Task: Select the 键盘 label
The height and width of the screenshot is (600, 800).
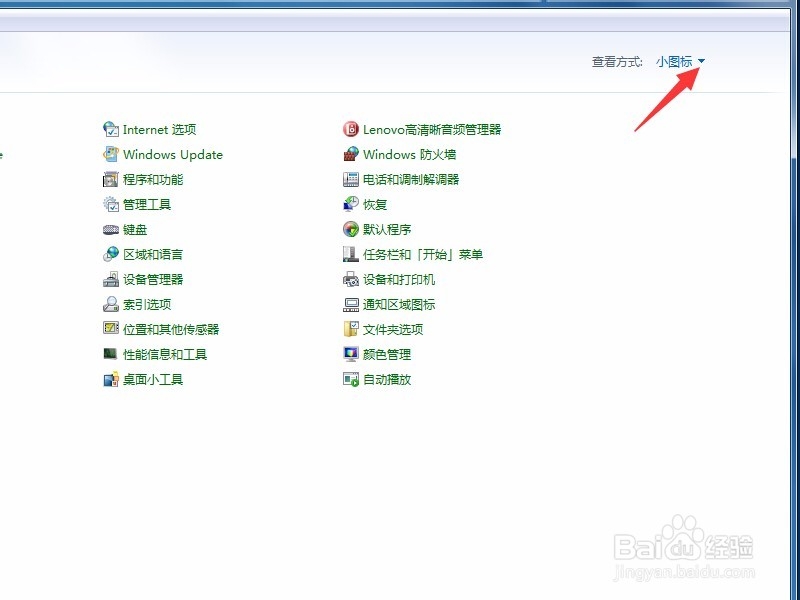Action: point(135,230)
